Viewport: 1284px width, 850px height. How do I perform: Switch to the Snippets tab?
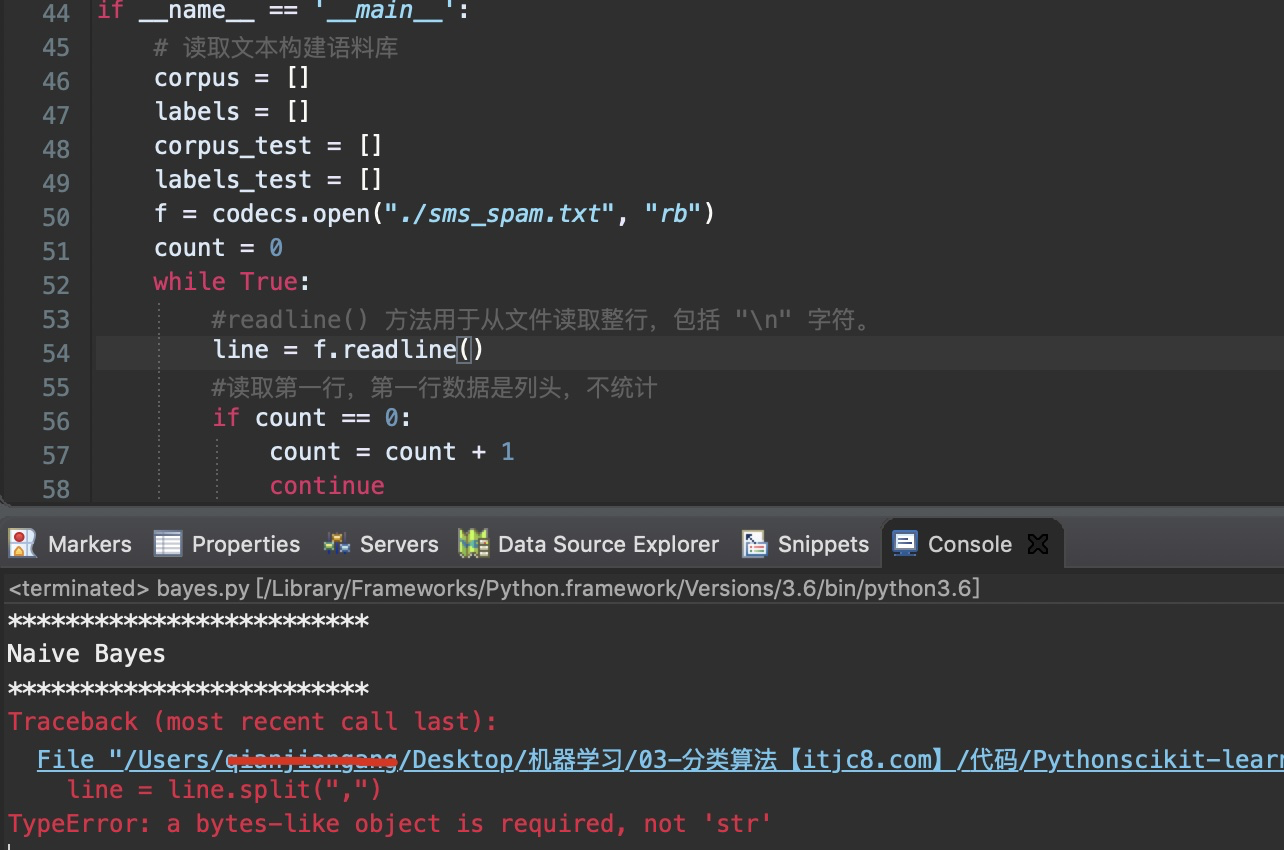point(806,544)
